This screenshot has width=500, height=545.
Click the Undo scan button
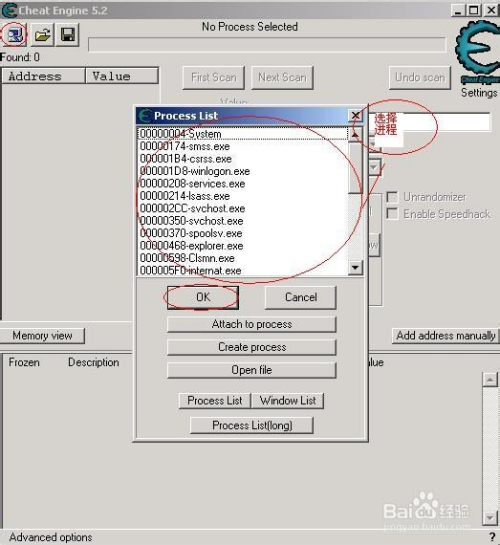coord(420,78)
